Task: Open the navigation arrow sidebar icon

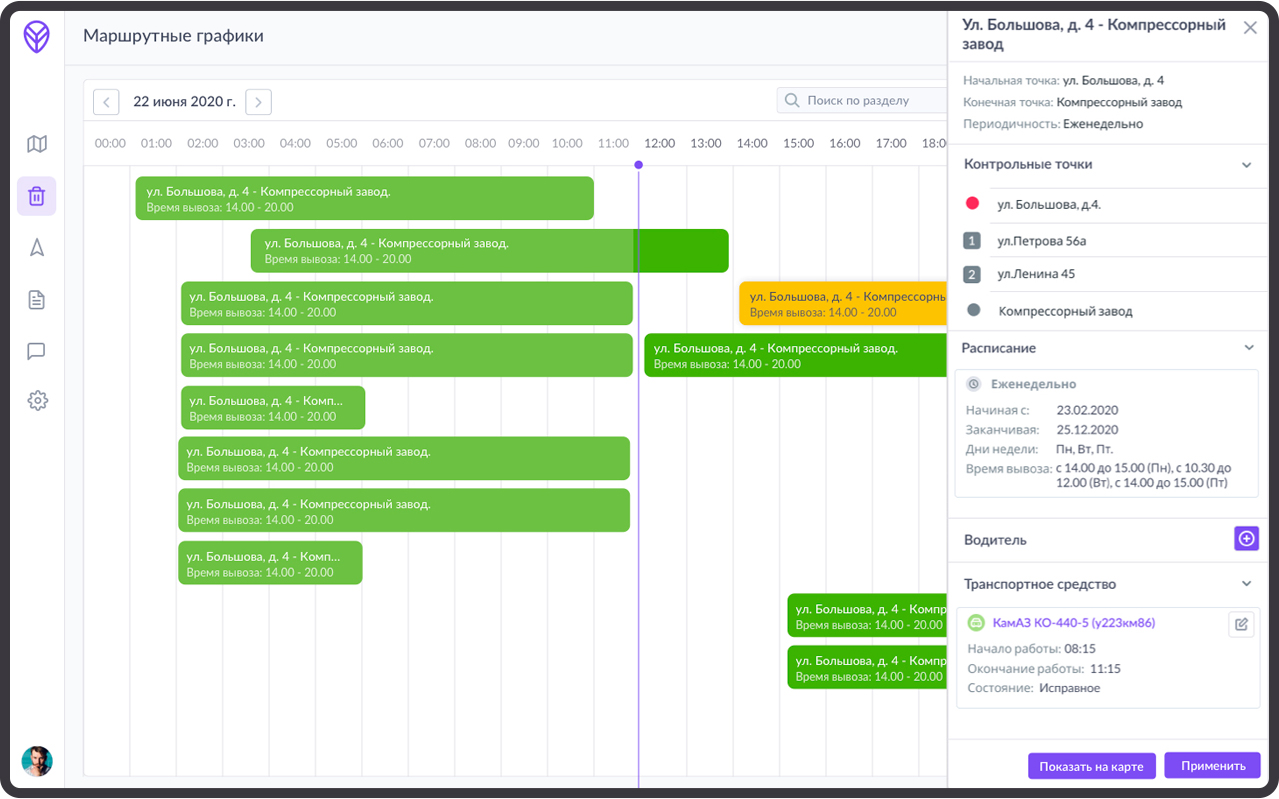Action: pos(37,248)
